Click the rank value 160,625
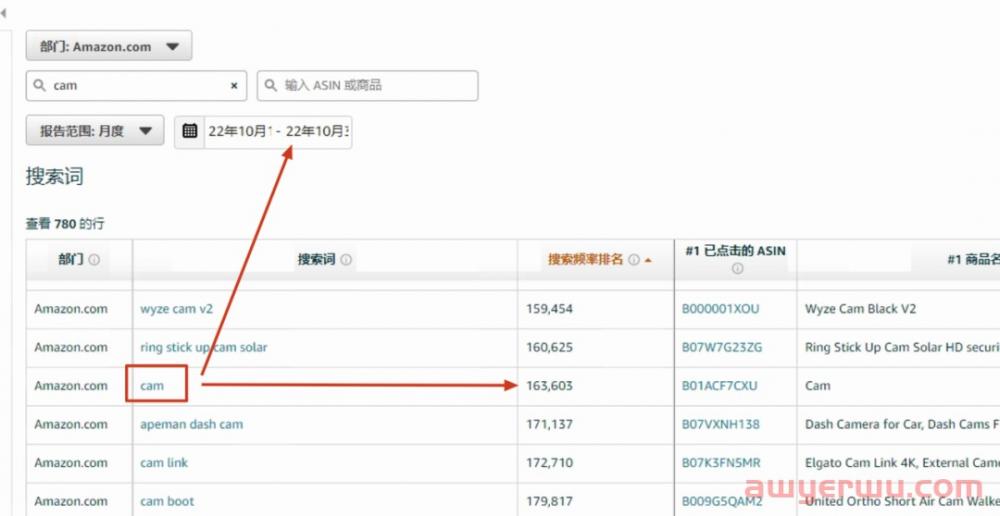1000x516 pixels. point(550,348)
